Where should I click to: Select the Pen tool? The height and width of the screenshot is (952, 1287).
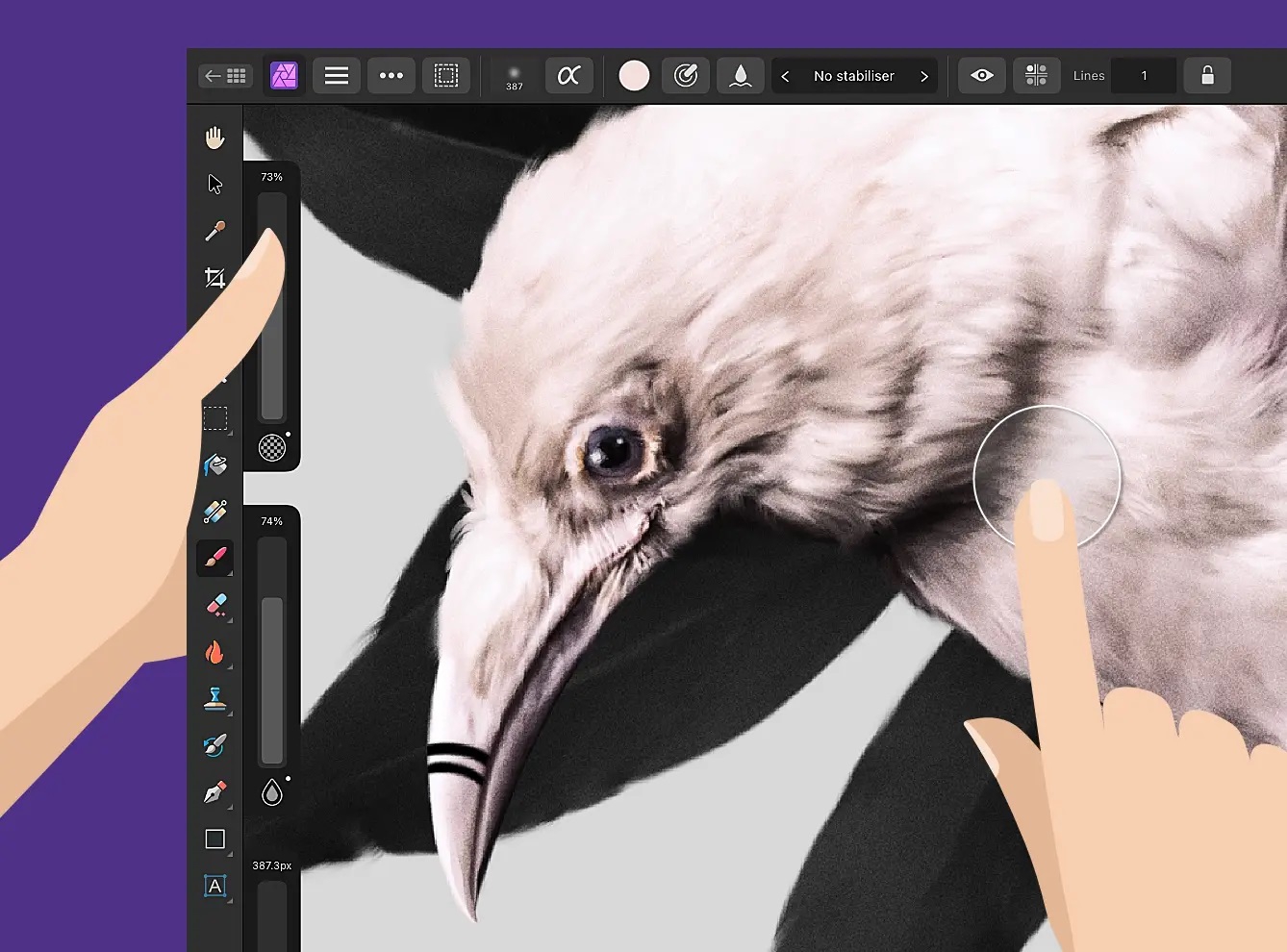214,792
